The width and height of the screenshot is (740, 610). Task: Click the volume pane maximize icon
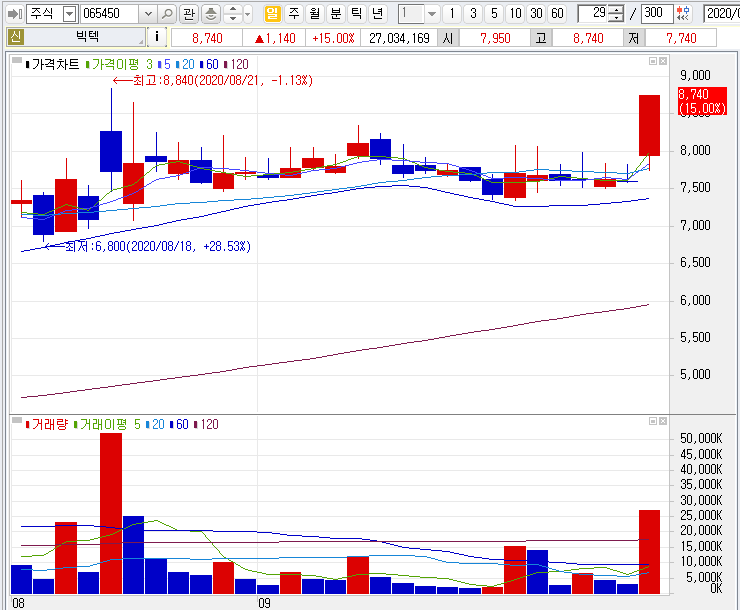tap(653, 421)
